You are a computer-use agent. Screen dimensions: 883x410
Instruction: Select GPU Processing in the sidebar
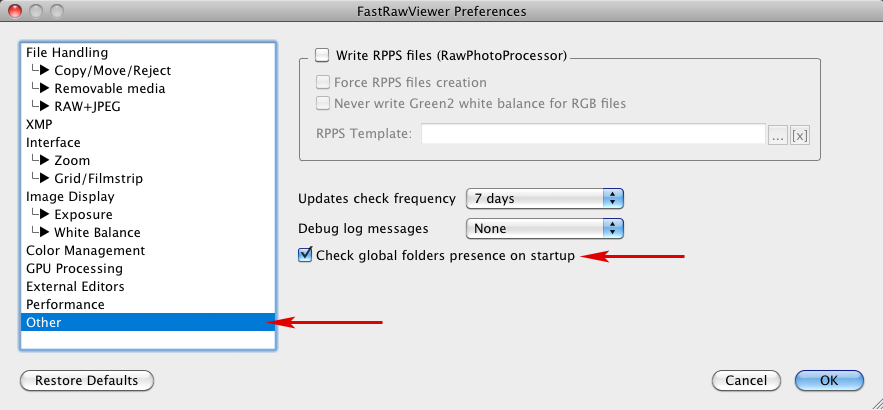(74, 268)
